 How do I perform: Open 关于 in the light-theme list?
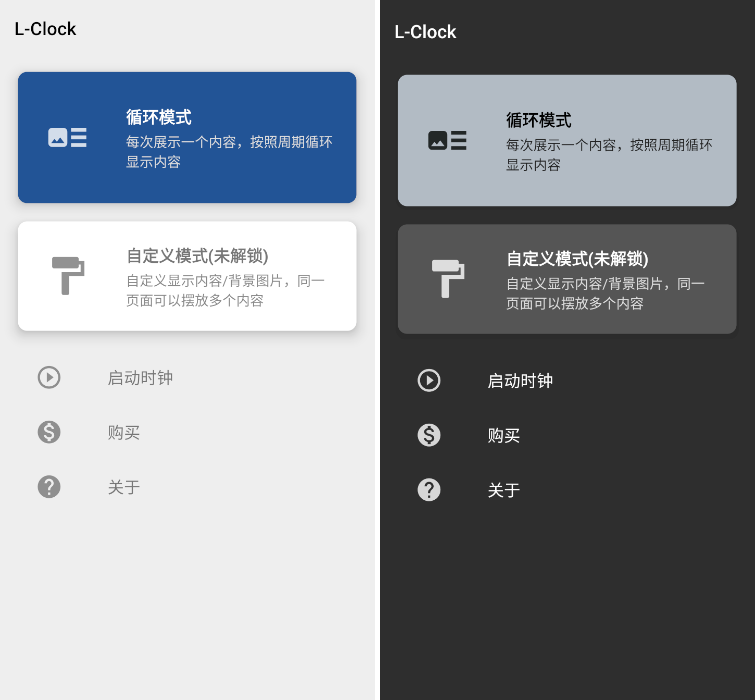(124, 488)
